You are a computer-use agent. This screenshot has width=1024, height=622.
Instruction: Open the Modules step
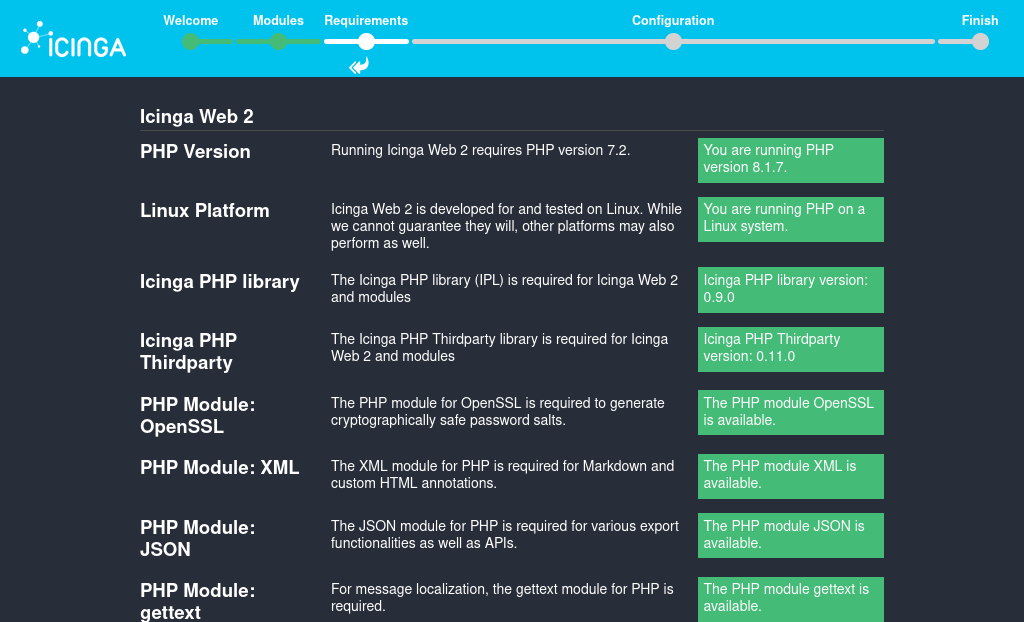pyautogui.click(x=278, y=20)
